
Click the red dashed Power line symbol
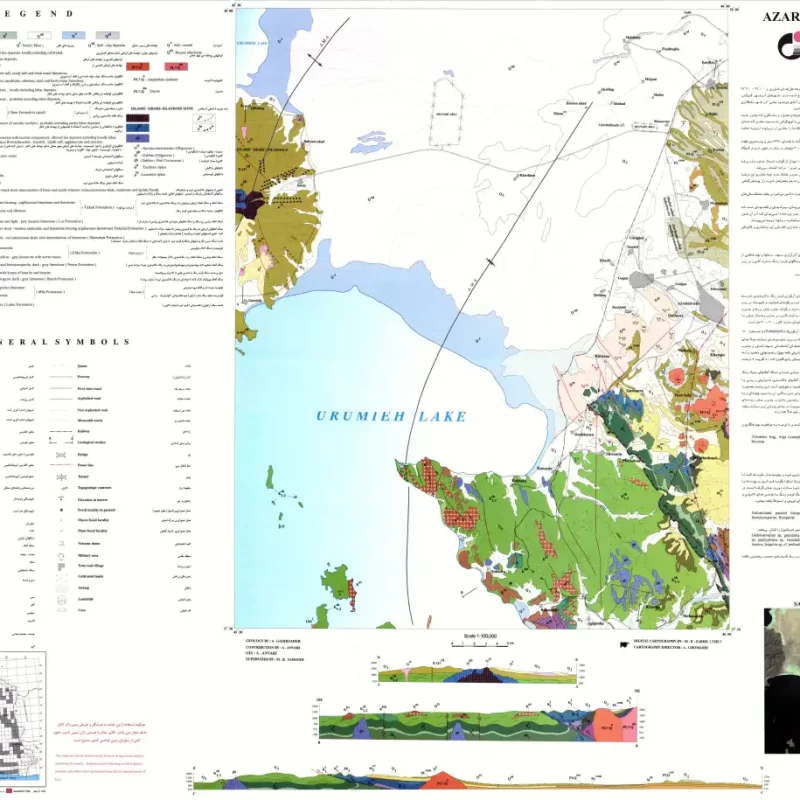(61, 465)
